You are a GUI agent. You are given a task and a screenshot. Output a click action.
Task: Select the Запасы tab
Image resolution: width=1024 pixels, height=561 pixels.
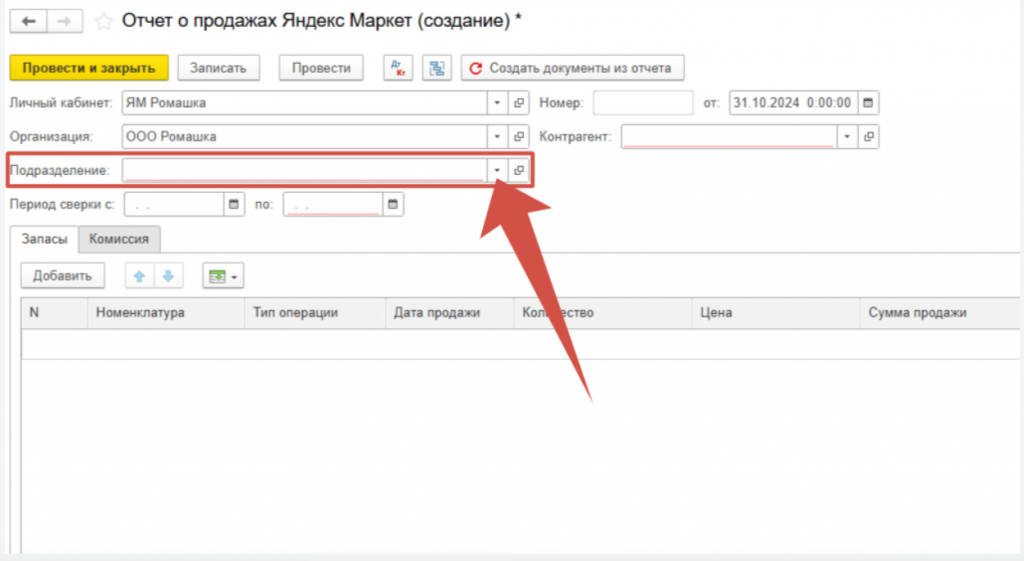point(46,239)
